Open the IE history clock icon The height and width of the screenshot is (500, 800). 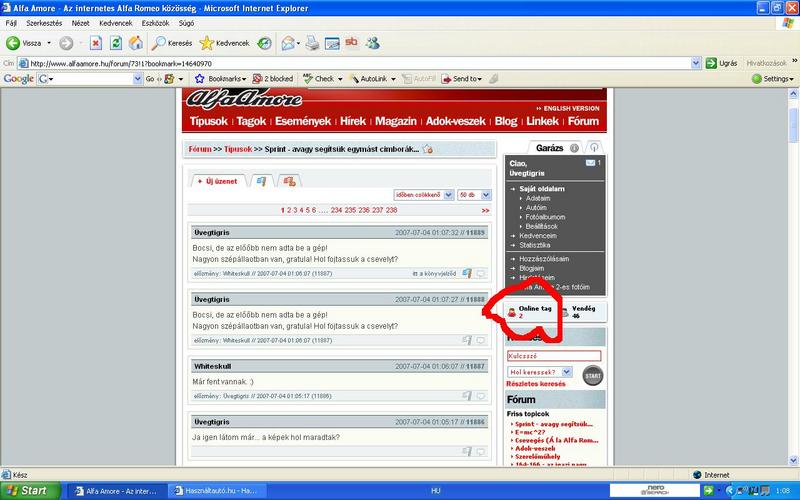pos(264,43)
